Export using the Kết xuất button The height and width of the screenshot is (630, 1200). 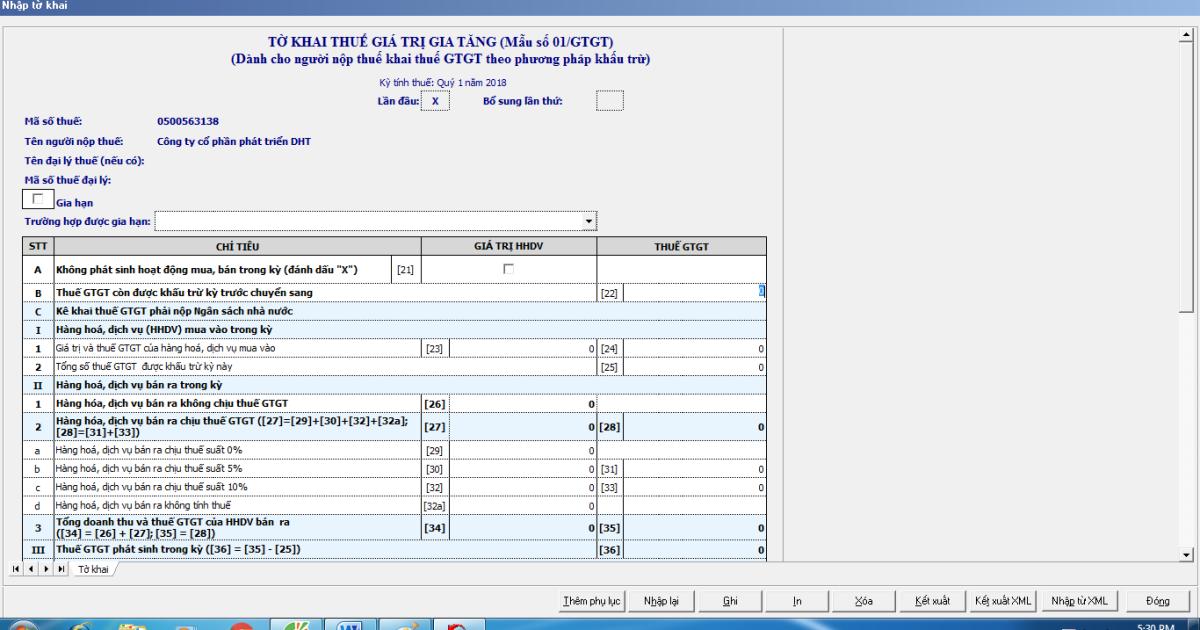click(x=932, y=601)
